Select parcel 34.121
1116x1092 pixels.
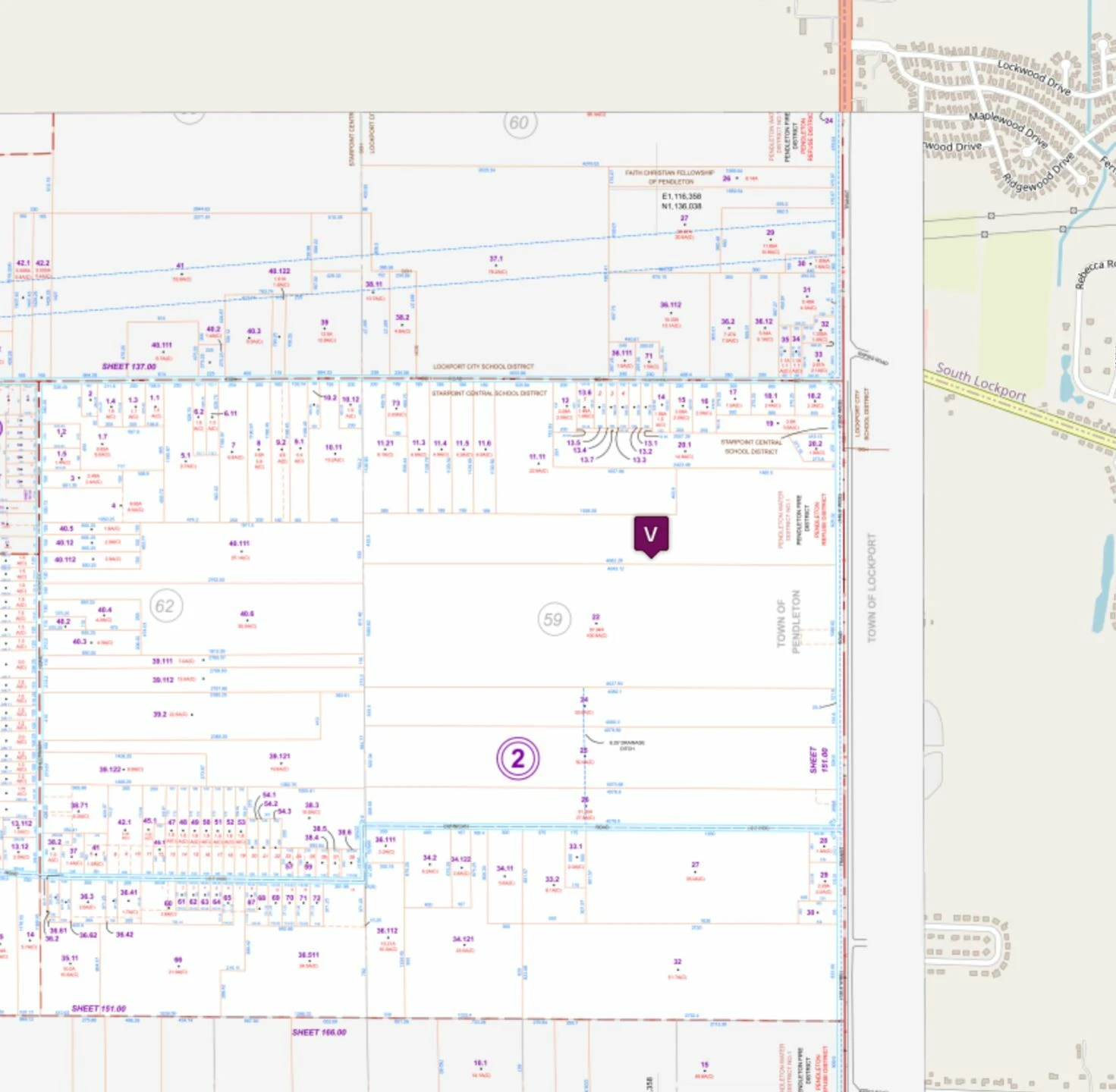tap(464, 939)
